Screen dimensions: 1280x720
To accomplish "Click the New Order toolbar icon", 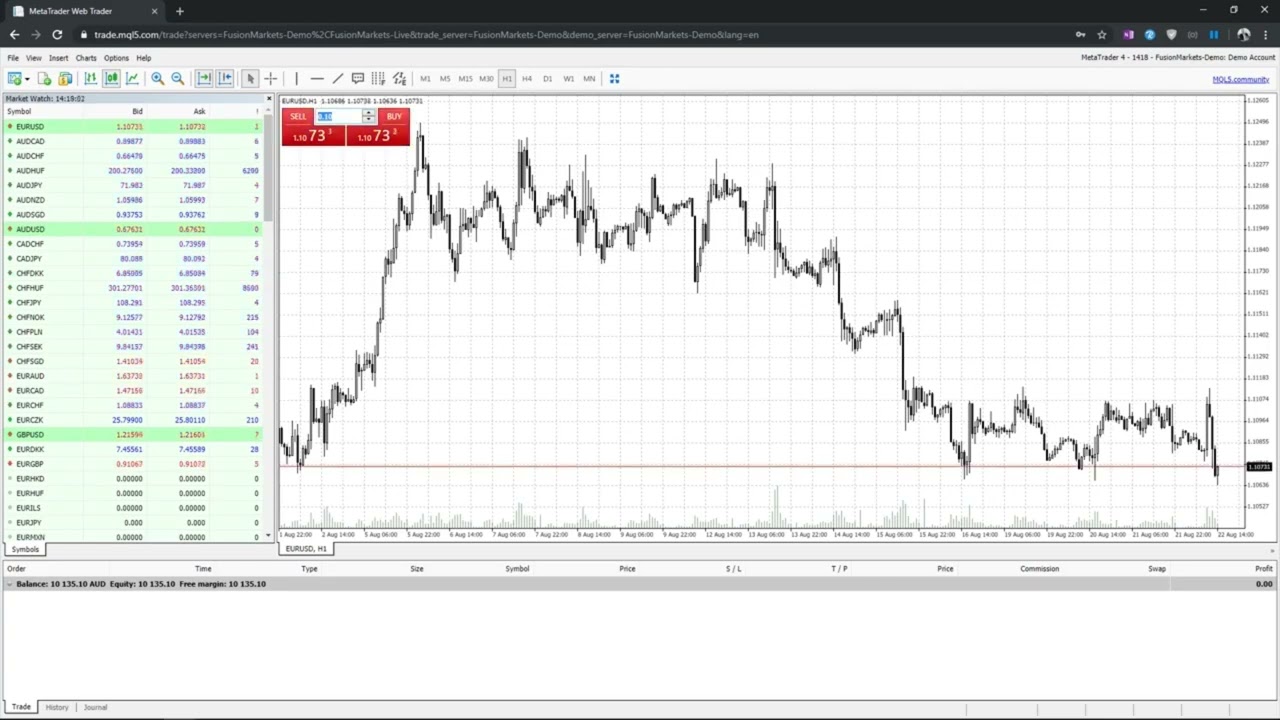I will click(14, 78).
